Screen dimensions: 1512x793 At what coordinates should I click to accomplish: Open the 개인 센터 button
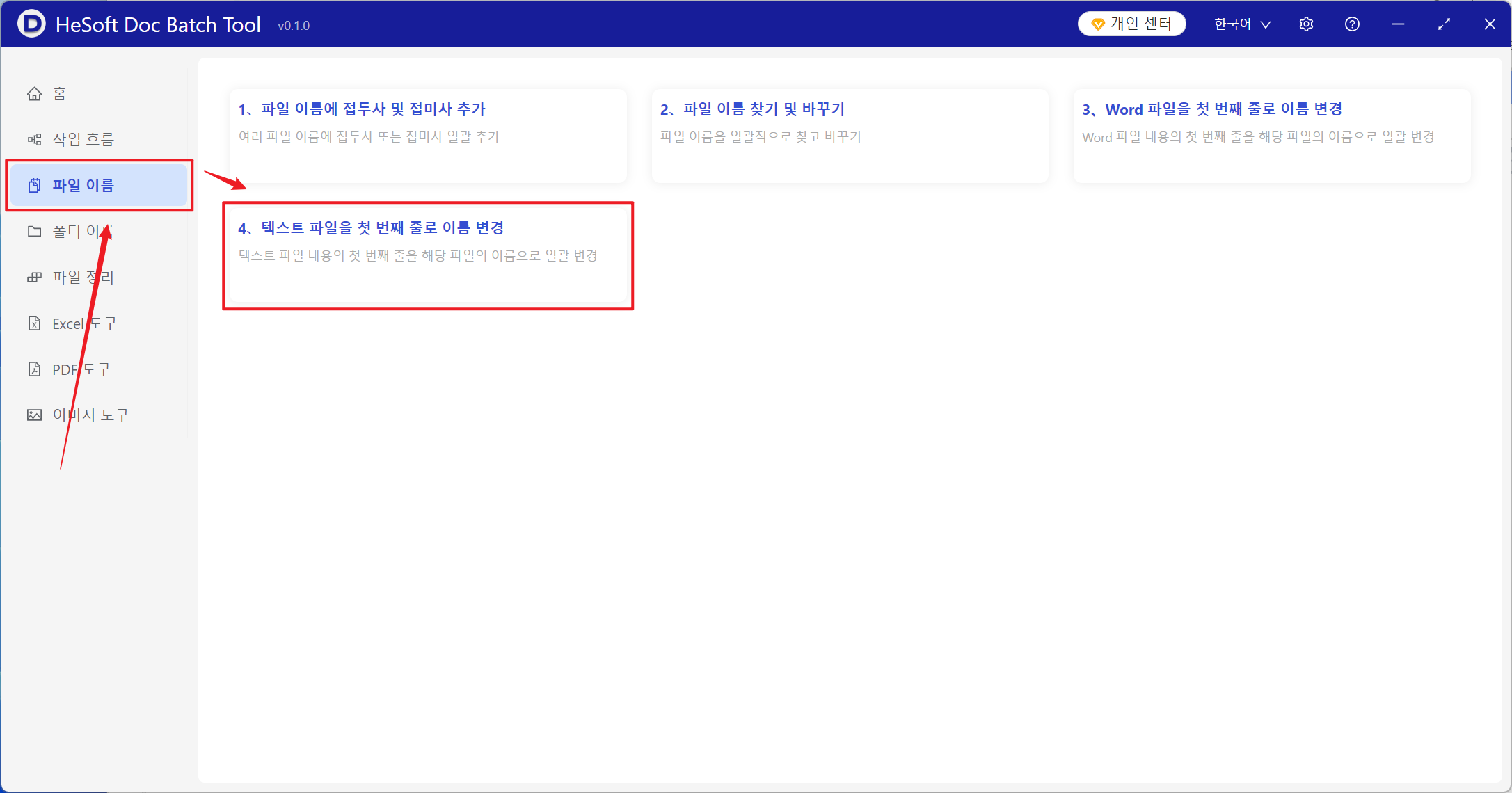pos(1131,24)
